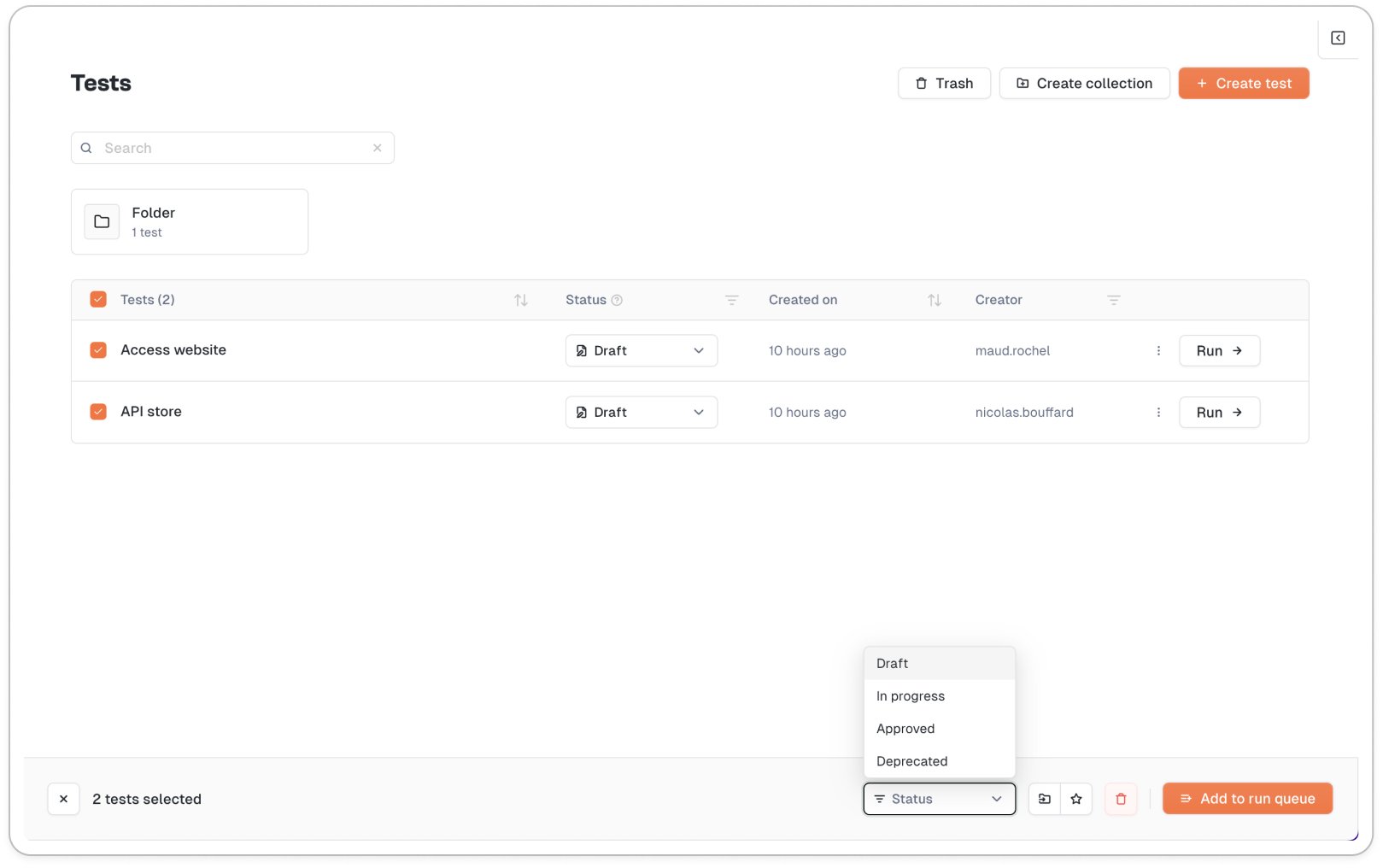Image resolution: width=1383 pixels, height=868 pixels.
Task: Click the Status help info icon
Action: (617, 300)
